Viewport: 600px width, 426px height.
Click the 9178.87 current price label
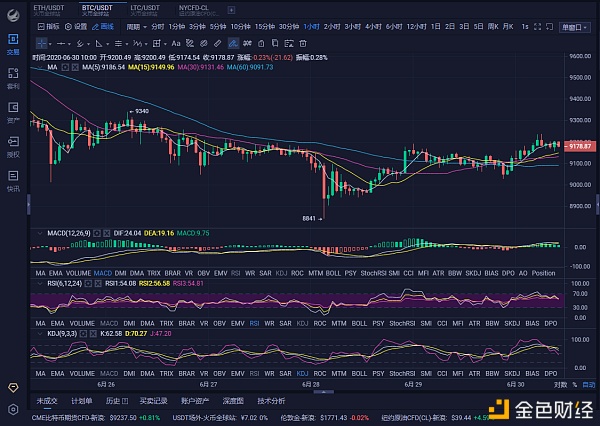click(x=581, y=146)
